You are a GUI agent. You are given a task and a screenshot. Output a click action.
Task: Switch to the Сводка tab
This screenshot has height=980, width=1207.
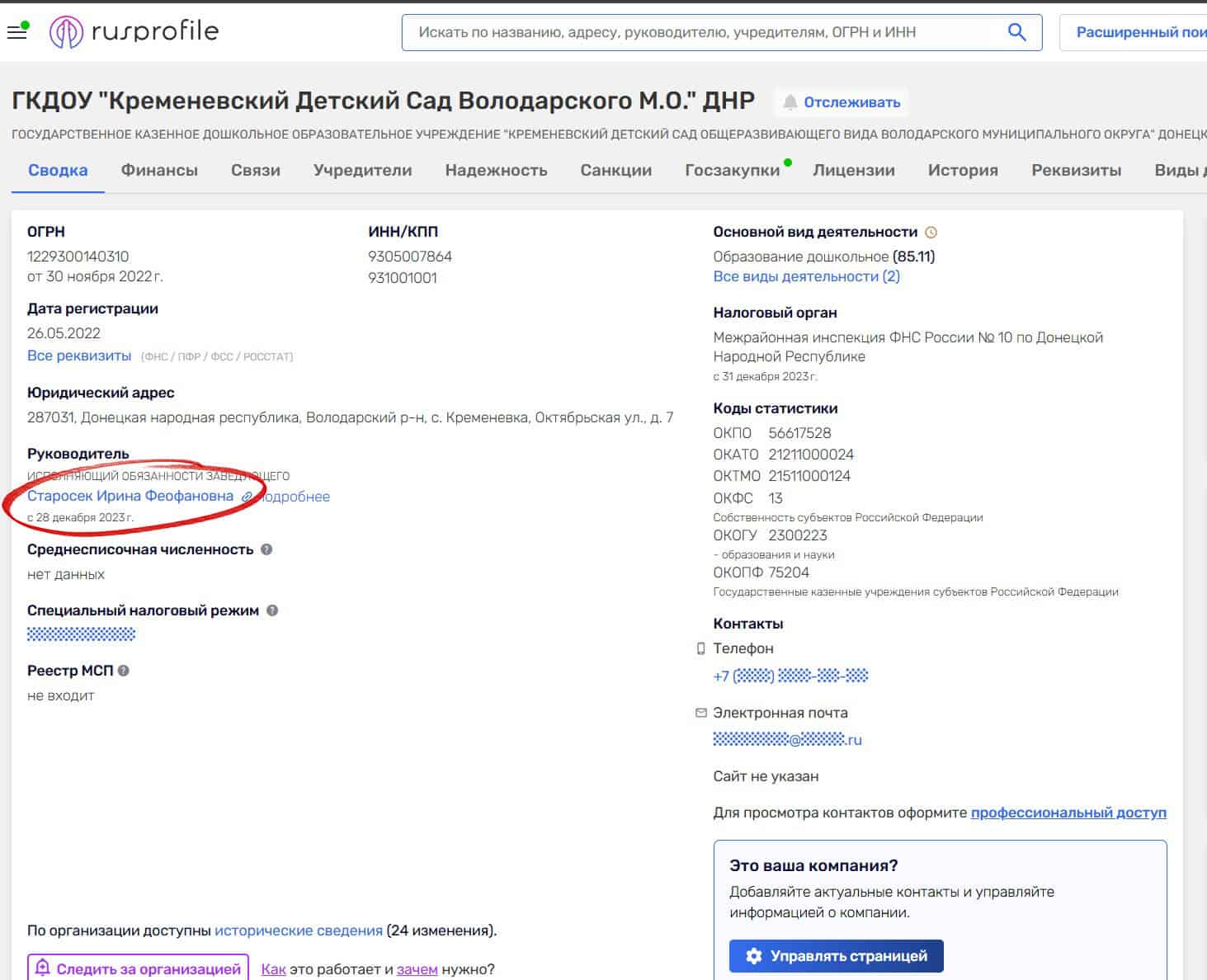click(x=58, y=170)
